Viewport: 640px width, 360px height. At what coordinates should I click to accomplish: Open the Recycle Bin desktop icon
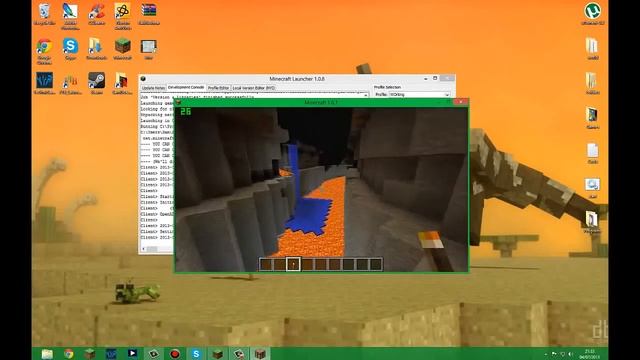44,14
